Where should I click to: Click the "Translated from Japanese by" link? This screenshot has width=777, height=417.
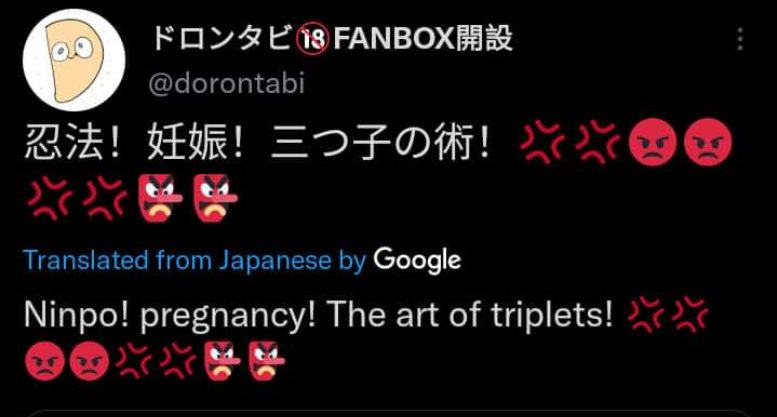coord(194,260)
